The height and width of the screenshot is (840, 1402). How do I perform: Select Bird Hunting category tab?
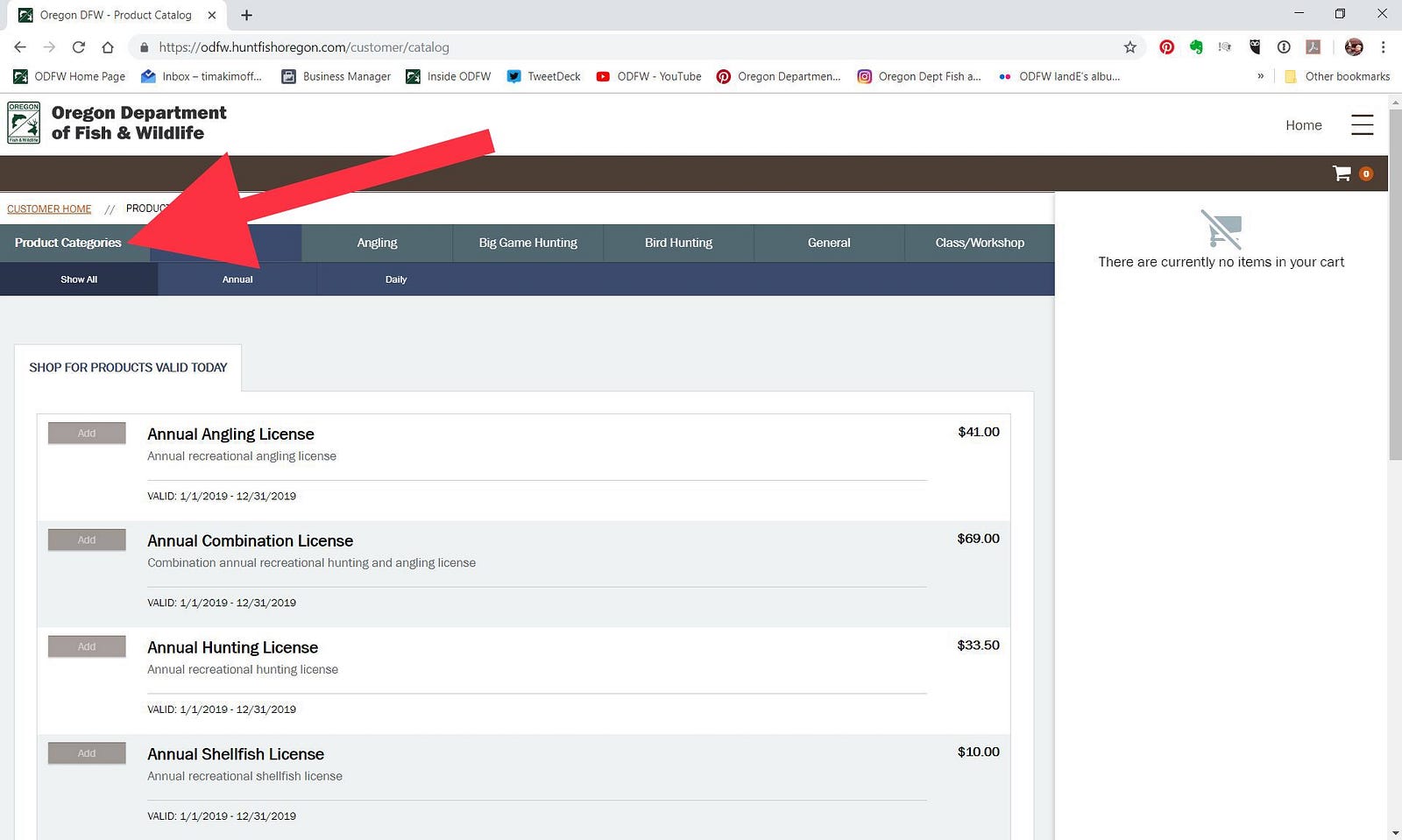678,243
